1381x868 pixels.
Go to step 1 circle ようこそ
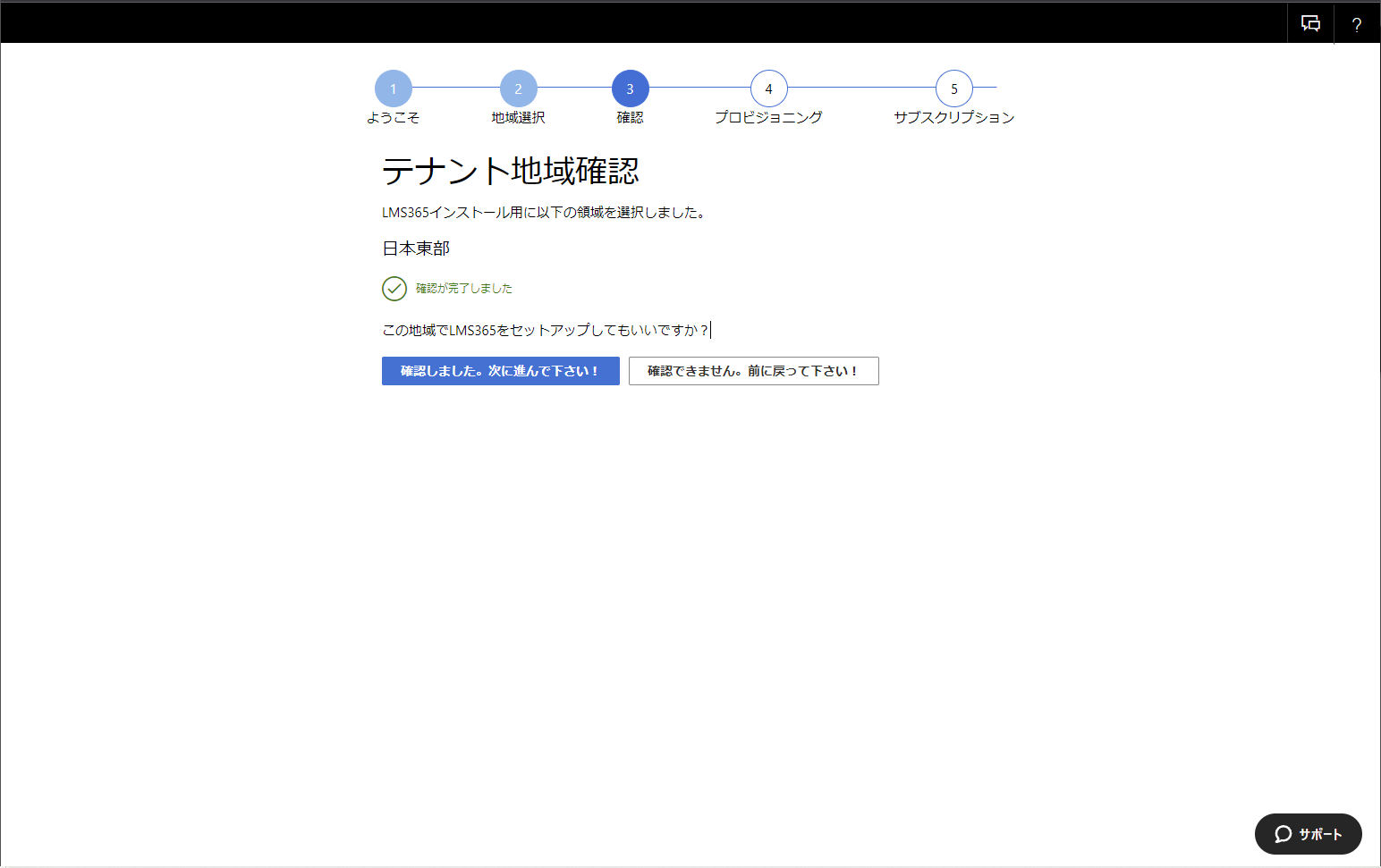pyautogui.click(x=393, y=88)
